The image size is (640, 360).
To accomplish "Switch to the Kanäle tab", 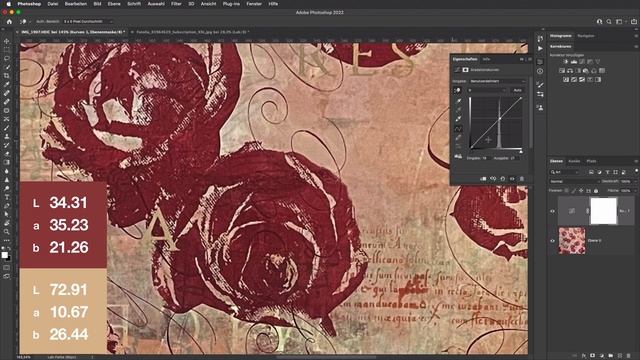I will pyautogui.click(x=574, y=161).
